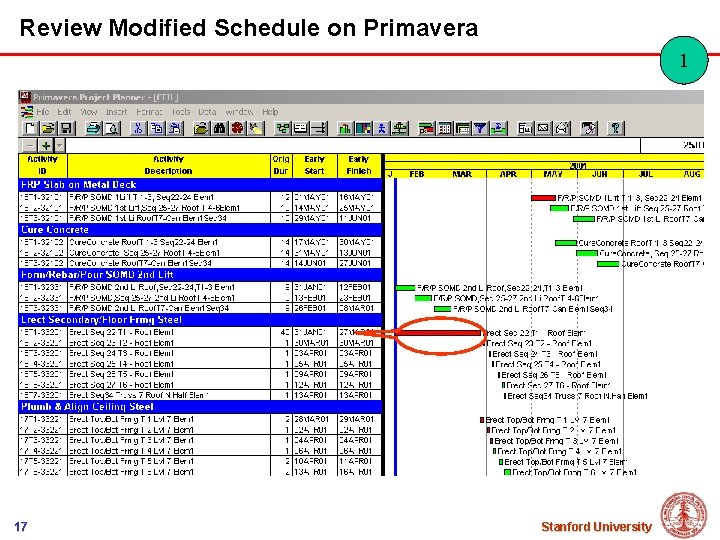Click the balance scale Level icon
The width and height of the screenshot is (720, 540).
tap(400, 128)
